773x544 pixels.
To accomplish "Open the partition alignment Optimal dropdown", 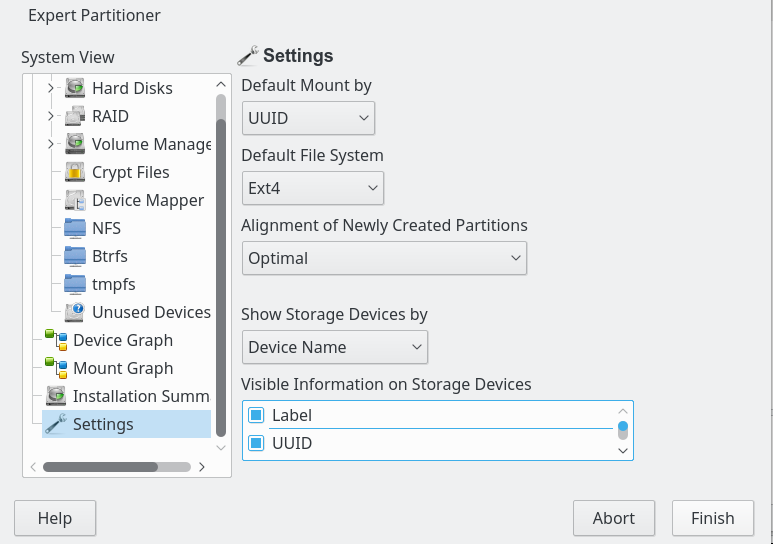I will click(x=384, y=258).
